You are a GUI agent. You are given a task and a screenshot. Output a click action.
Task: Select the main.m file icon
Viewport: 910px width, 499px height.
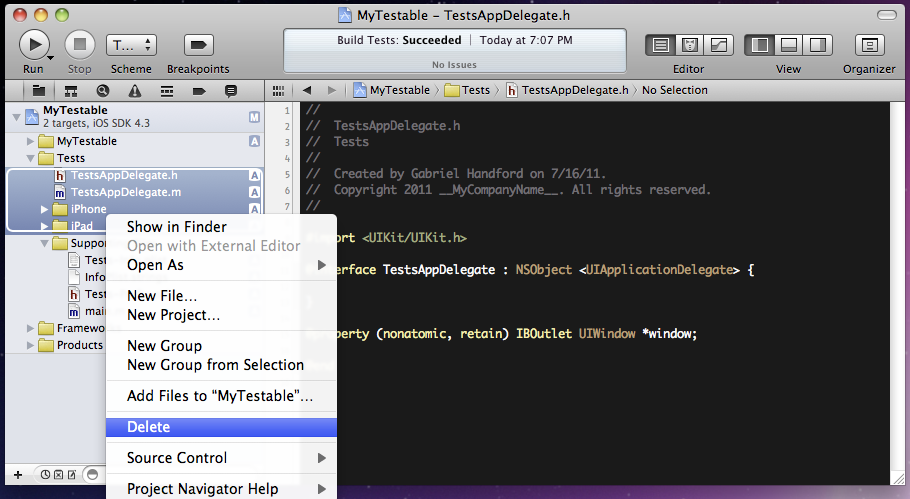coord(74,312)
